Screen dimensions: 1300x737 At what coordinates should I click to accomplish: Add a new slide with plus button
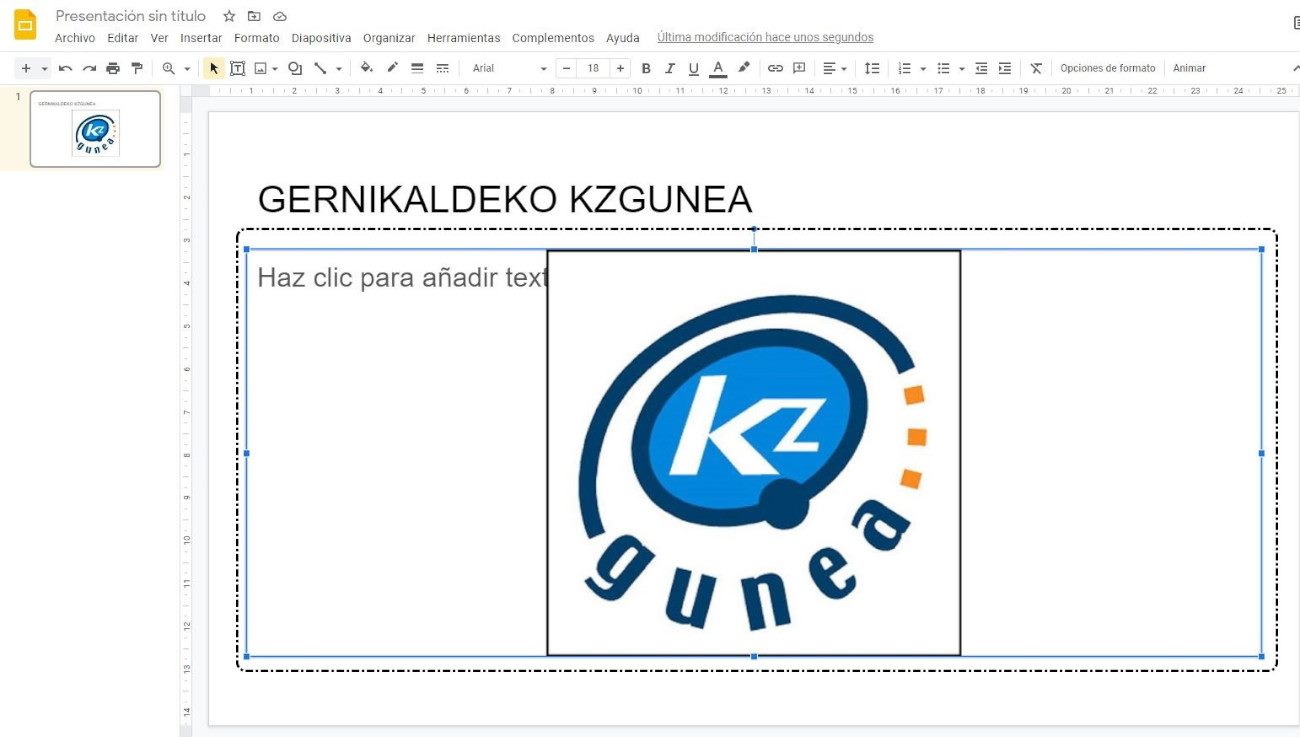pyautogui.click(x=26, y=68)
